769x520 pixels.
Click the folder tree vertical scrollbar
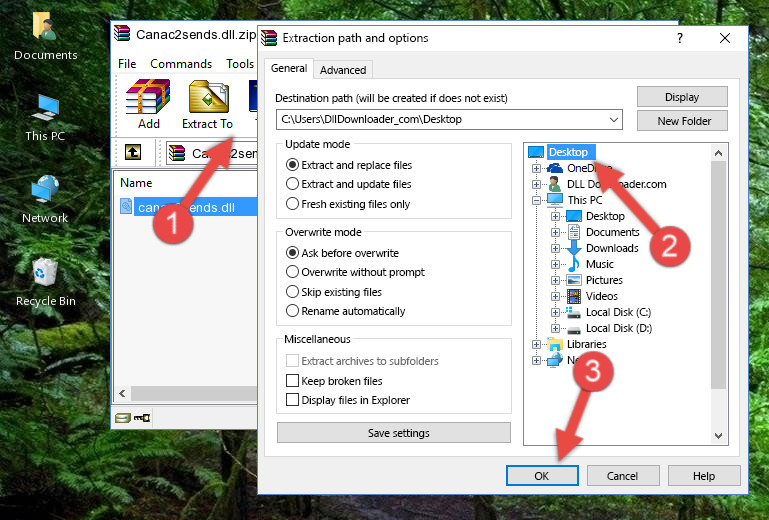(718, 275)
